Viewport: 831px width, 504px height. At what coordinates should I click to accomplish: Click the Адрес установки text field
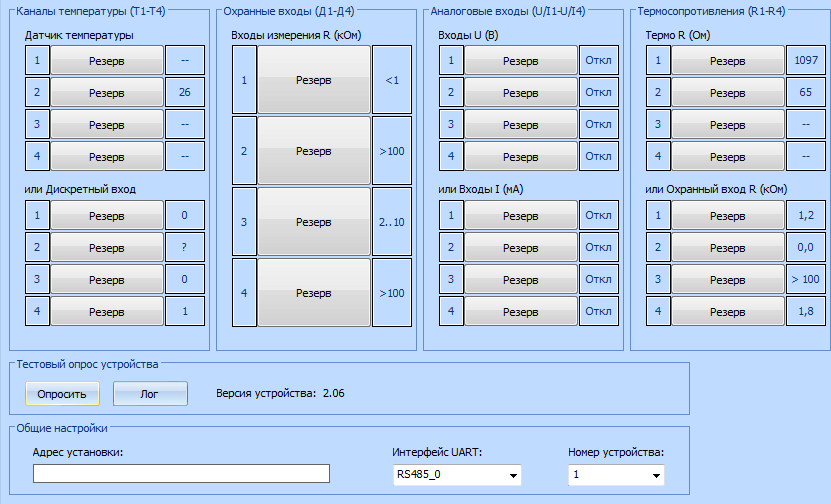(181, 473)
